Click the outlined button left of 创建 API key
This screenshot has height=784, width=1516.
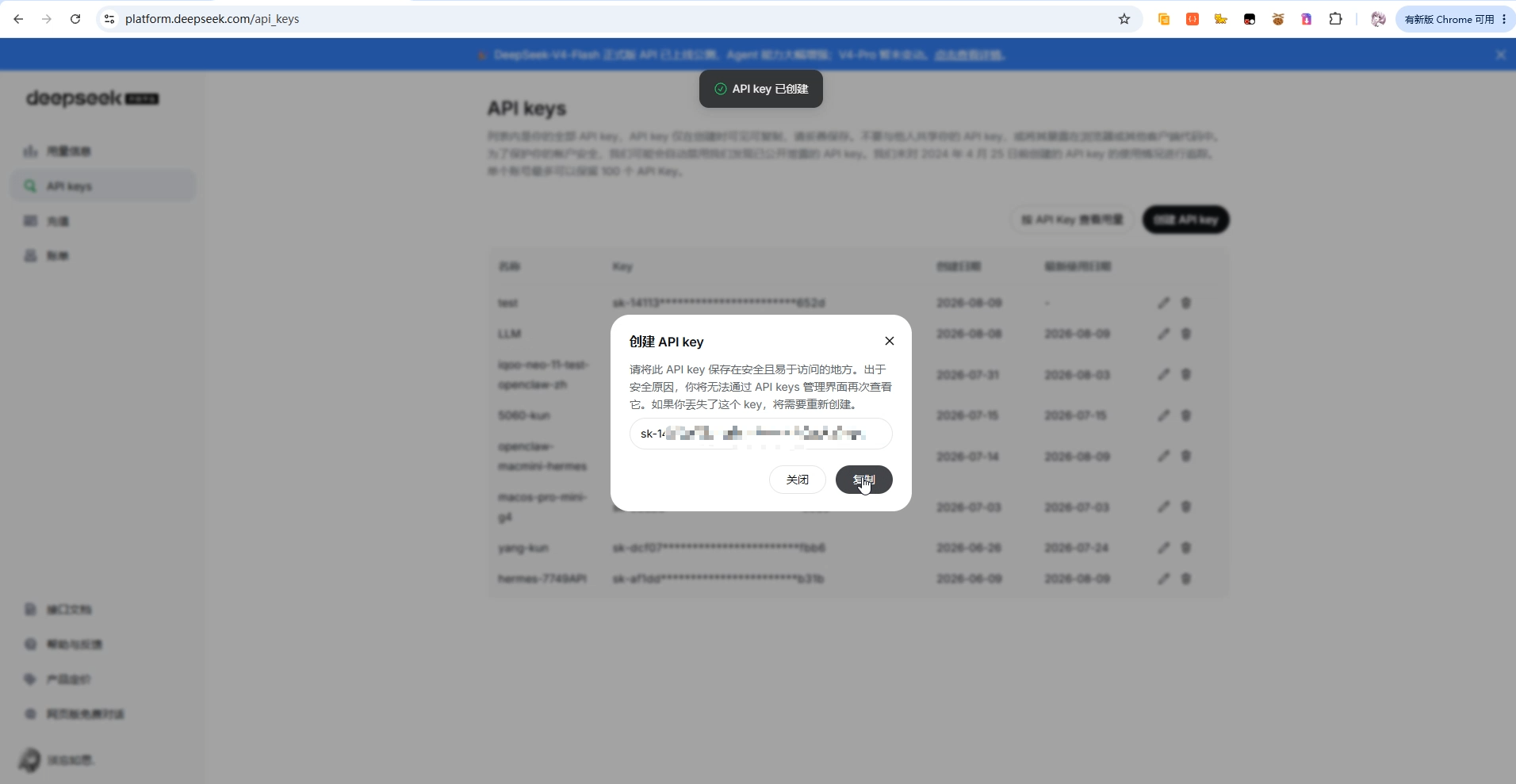[1071, 220]
